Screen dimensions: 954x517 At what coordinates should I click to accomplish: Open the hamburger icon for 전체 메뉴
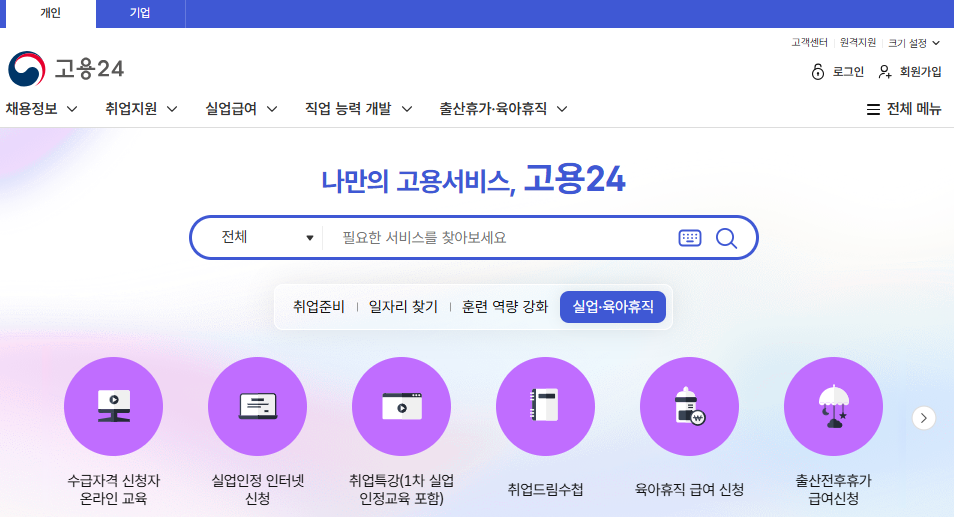pos(873,109)
